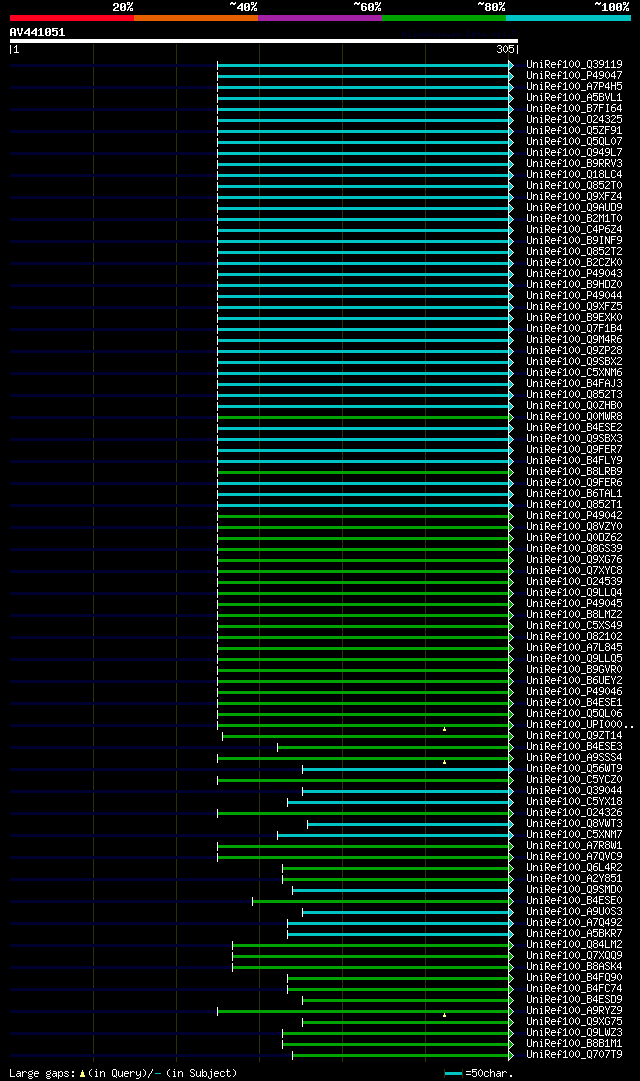Click the UniRef100_Q5QL06 label
The height and width of the screenshot is (1081, 640).
[574, 714]
